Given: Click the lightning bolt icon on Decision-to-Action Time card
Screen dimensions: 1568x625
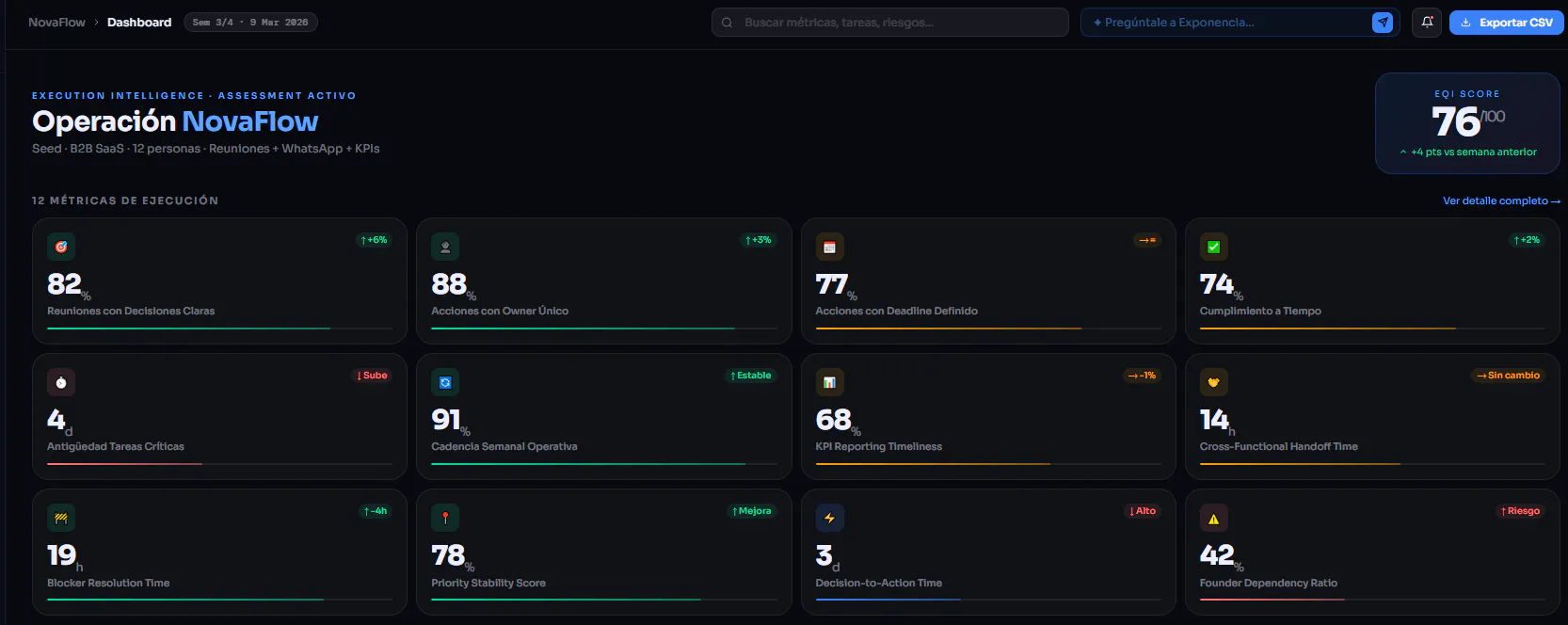Looking at the screenshot, I should (829, 518).
